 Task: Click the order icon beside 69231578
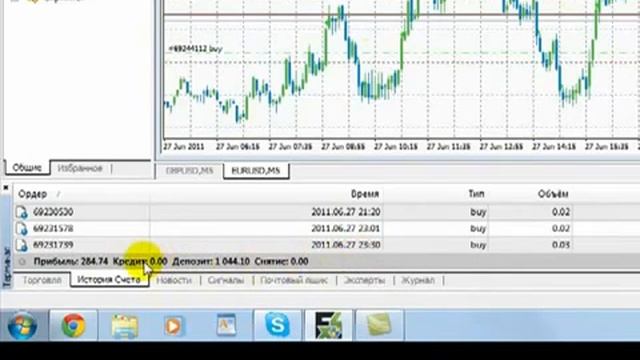click(x=22, y=229)
